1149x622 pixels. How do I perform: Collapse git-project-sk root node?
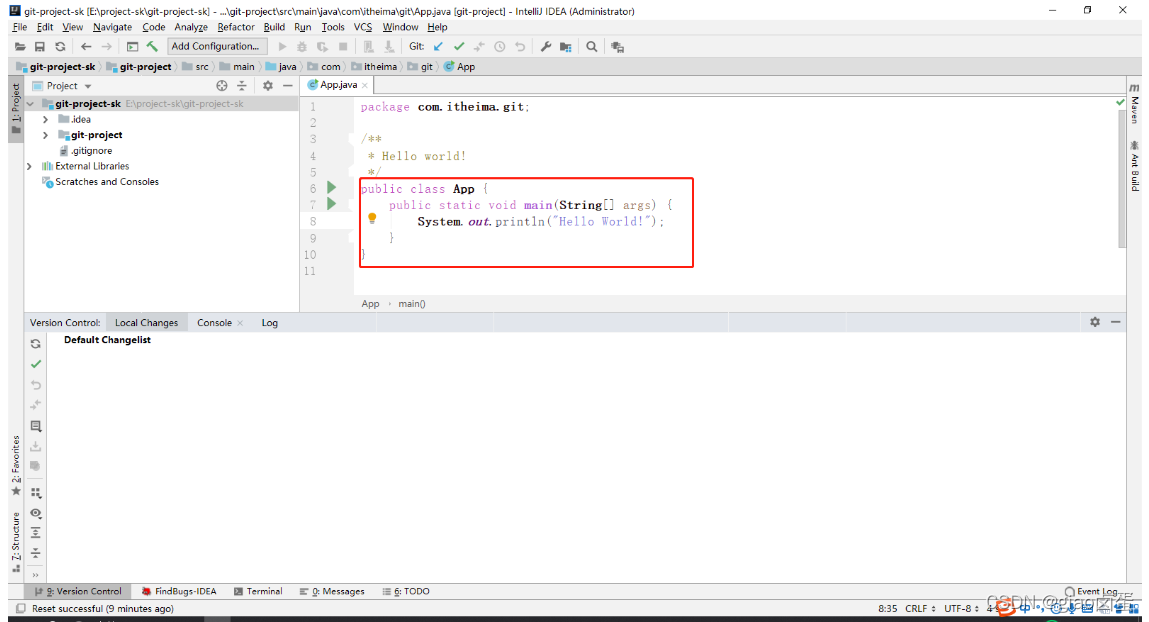click(x=30, y=104)
